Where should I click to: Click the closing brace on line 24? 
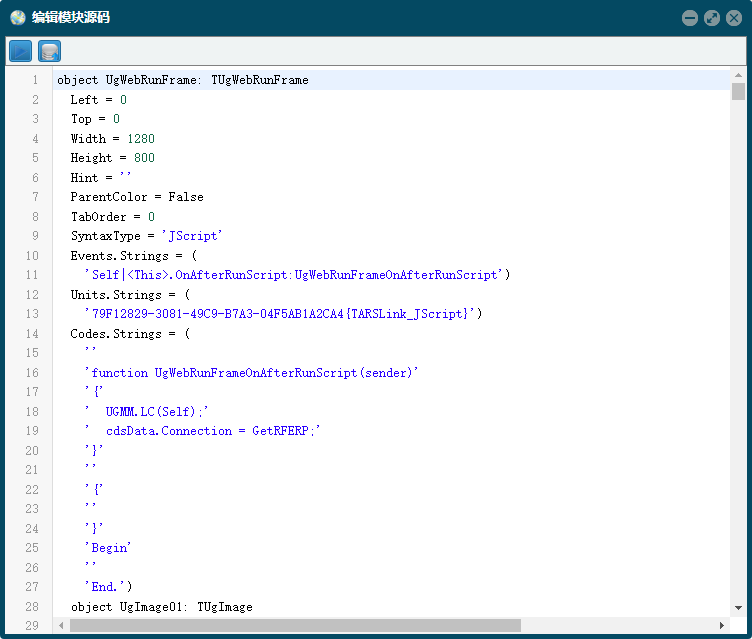(x=94, y=529)
